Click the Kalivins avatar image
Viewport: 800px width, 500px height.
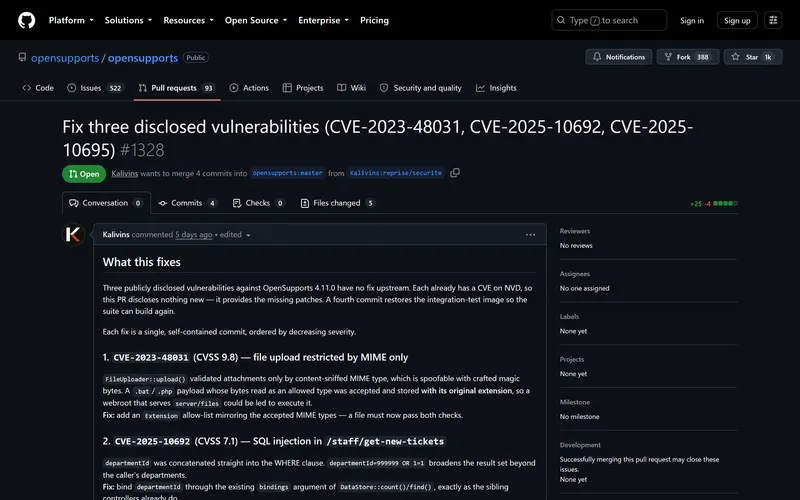(73, 234)
